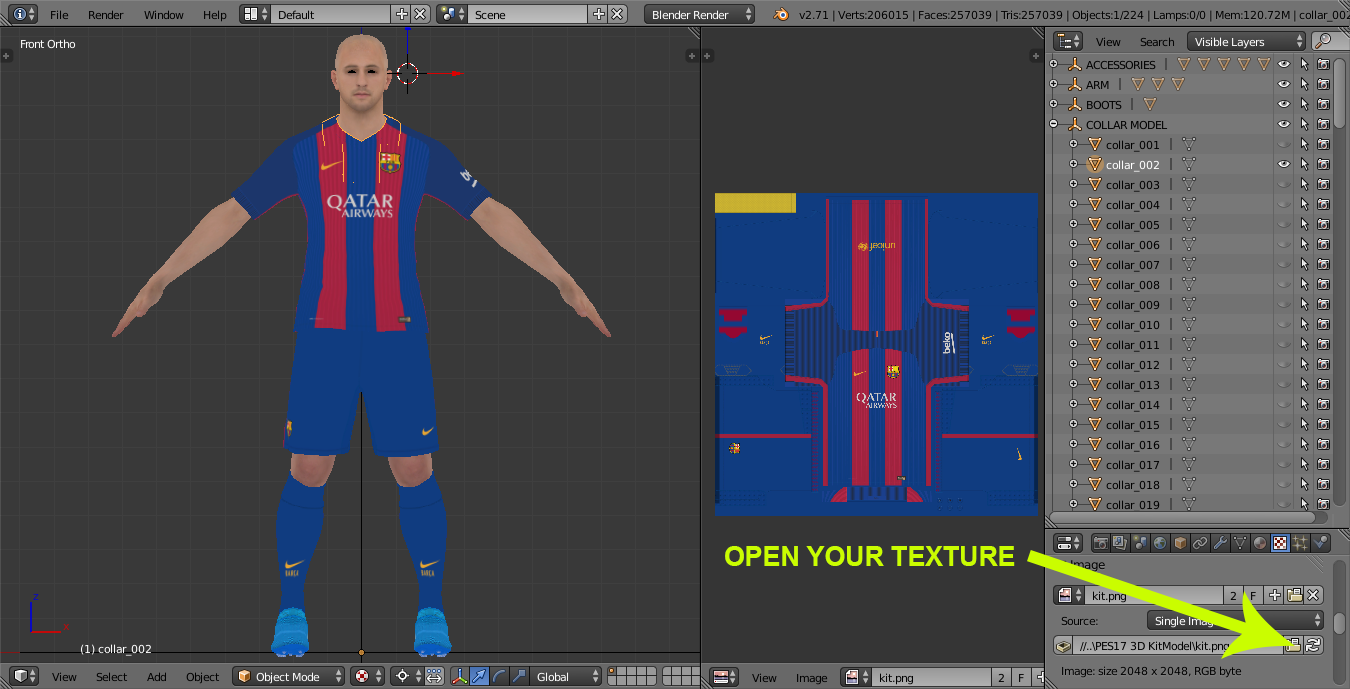Image resolution: width=1350 pixels, height=689 pixels.
Task: Expand the ARM tree node
Action: (x=1053, y=85)
